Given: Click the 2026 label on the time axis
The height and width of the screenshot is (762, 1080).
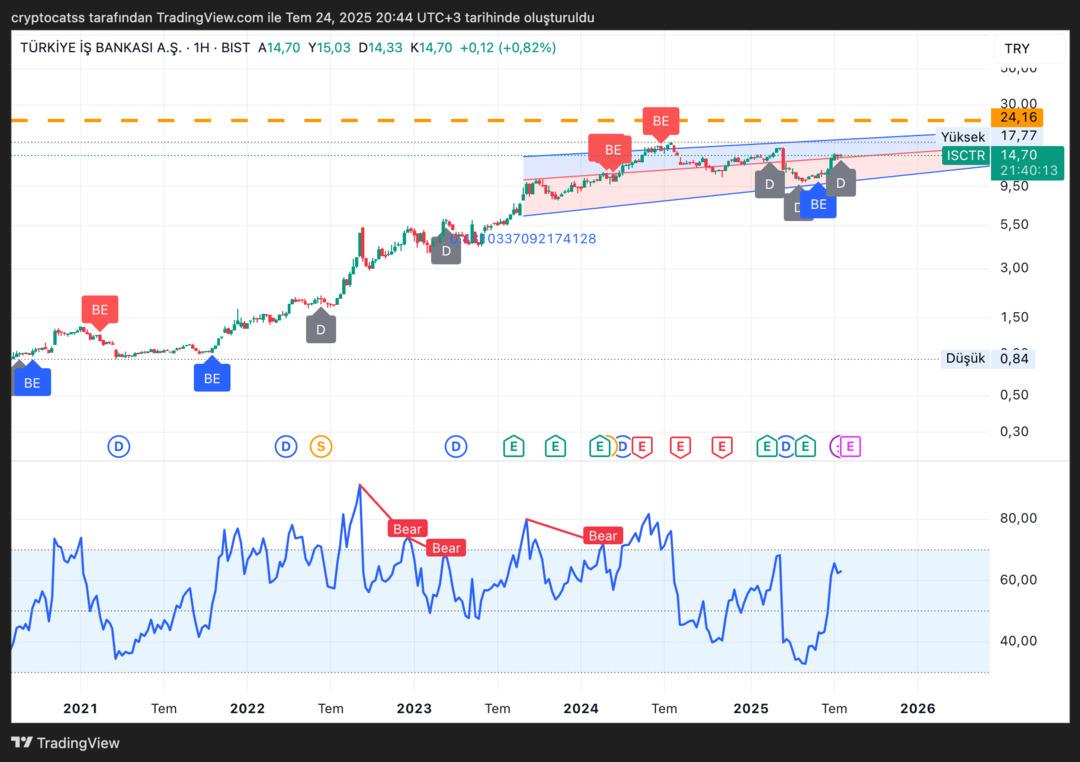Looking at the screenshot, I should point(917,708).
